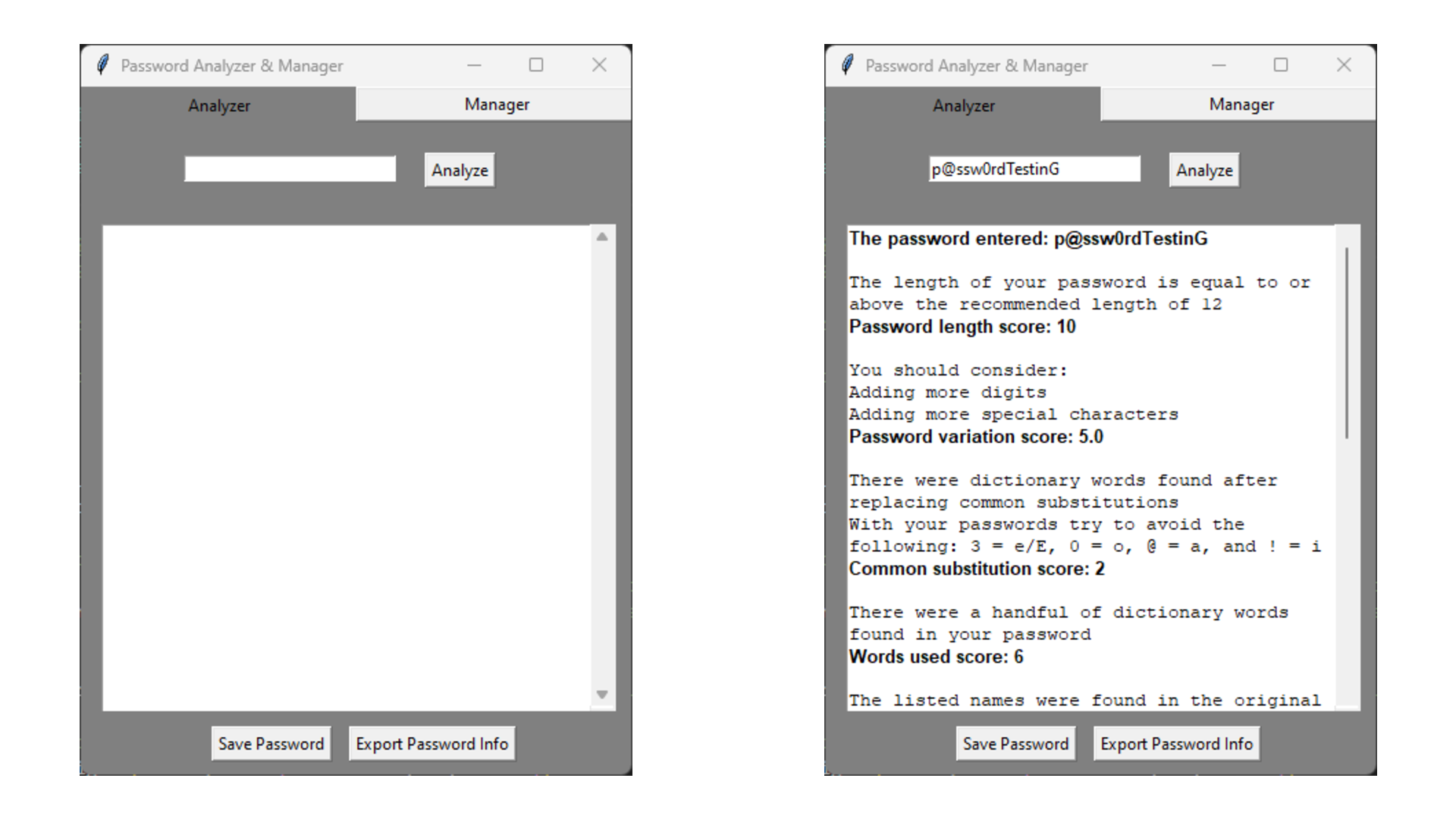Close the right Password Analyzer window

click(x=1344, y=65)
